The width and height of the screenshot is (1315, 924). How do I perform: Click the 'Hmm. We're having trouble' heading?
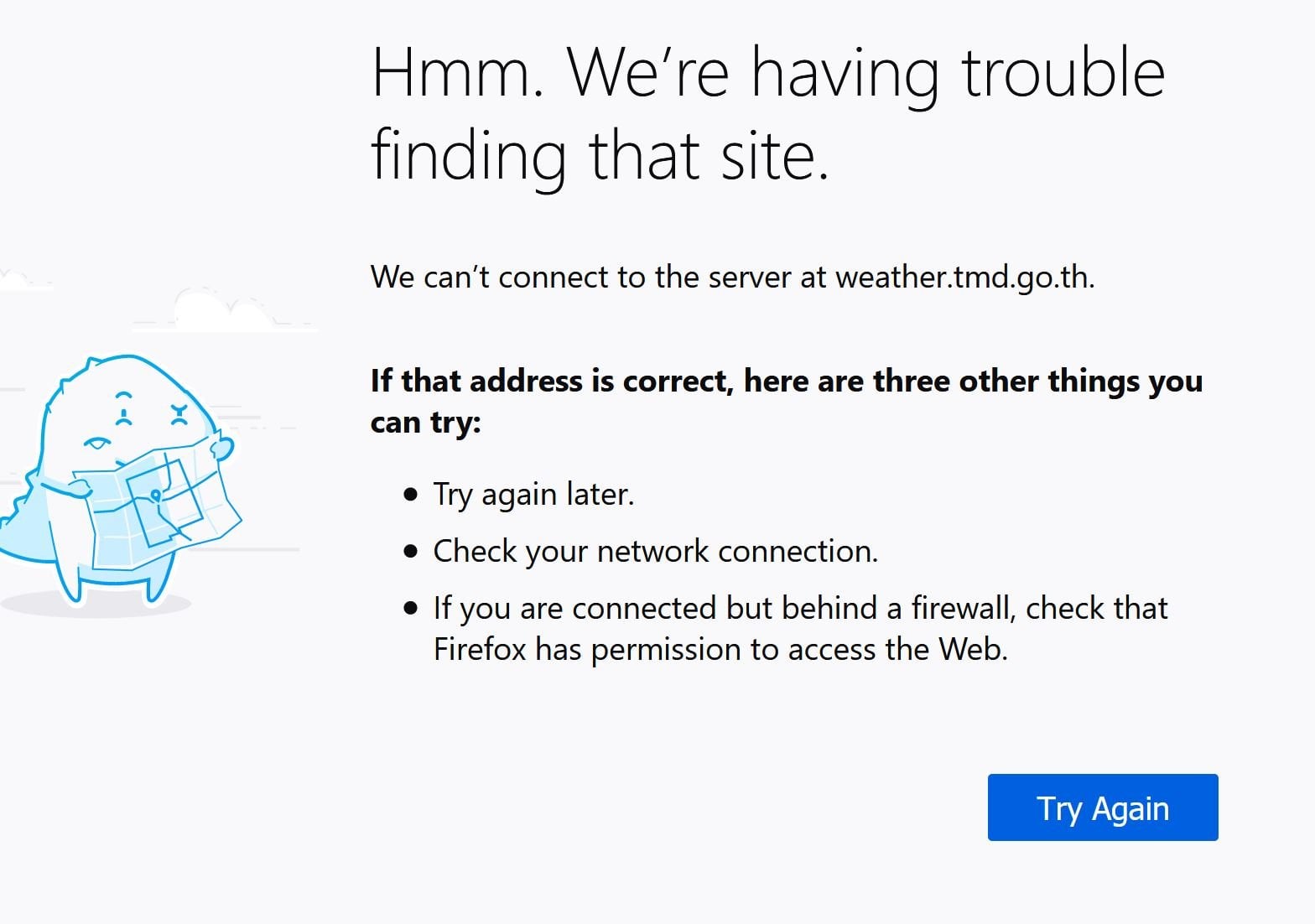(x=768, y=74)
